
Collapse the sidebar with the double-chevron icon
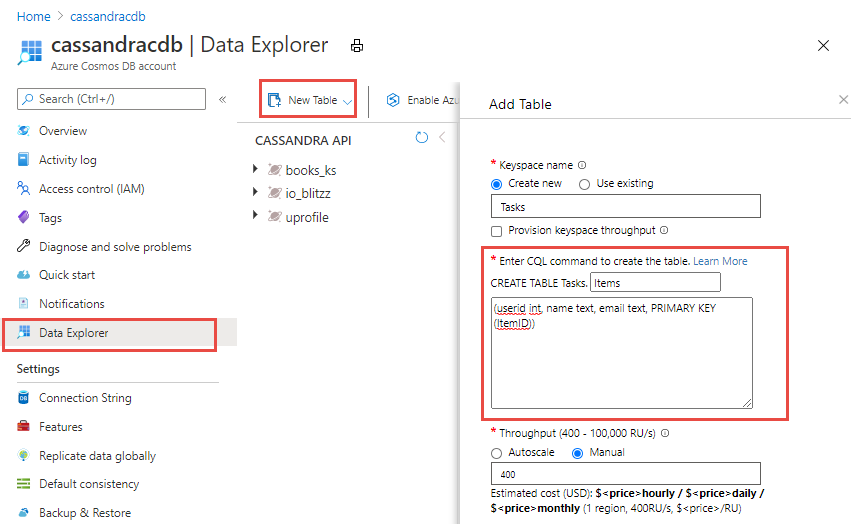(x=222, y=99)
